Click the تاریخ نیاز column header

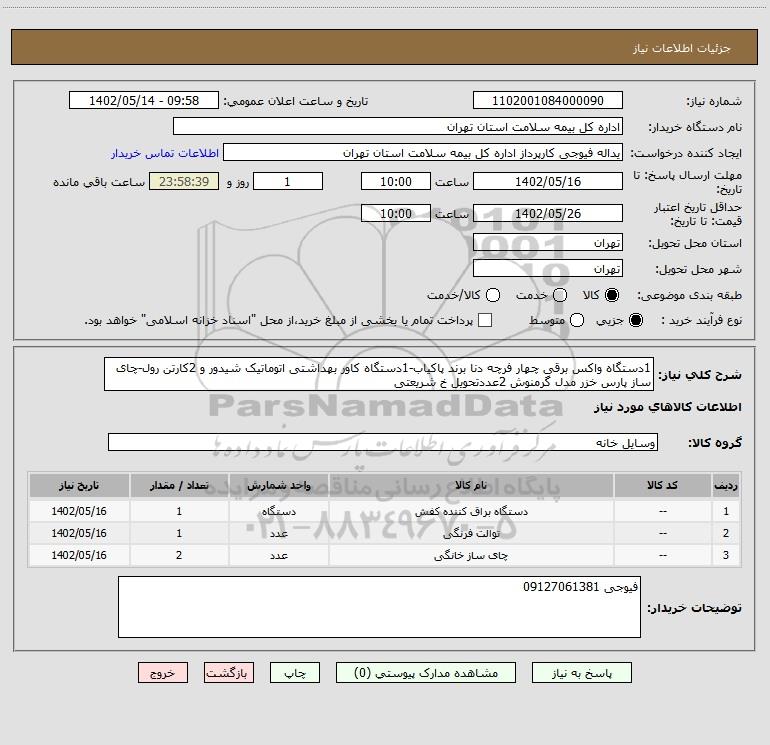pyautogui.click(x=79, y=486)
